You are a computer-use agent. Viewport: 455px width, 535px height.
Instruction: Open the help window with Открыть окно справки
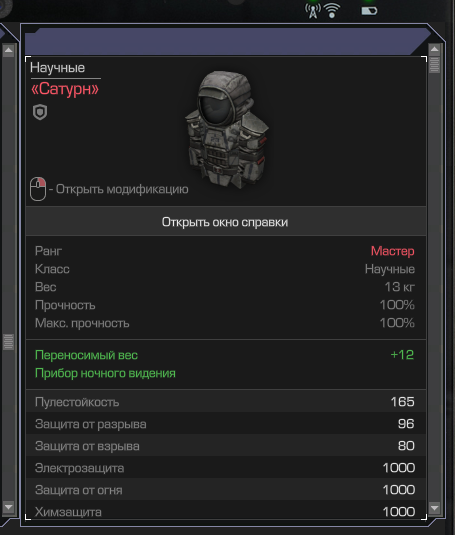(226, 222)
